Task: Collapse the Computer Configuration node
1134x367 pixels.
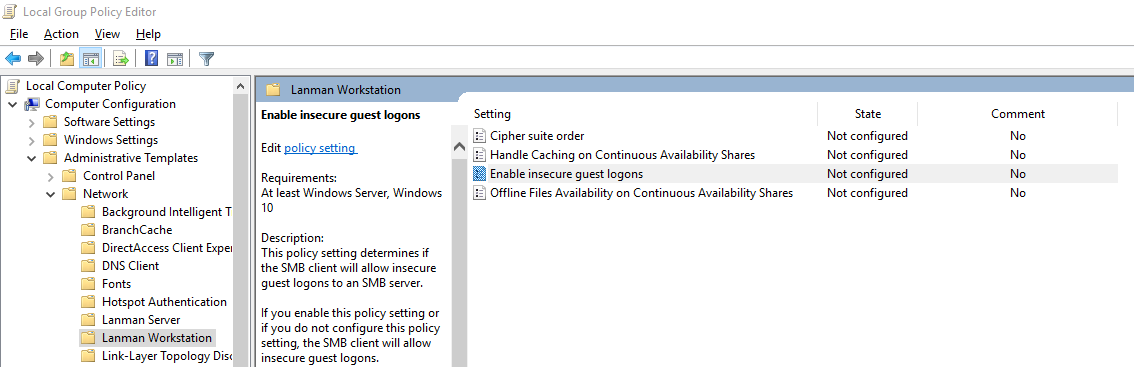Action: [13, 104]
